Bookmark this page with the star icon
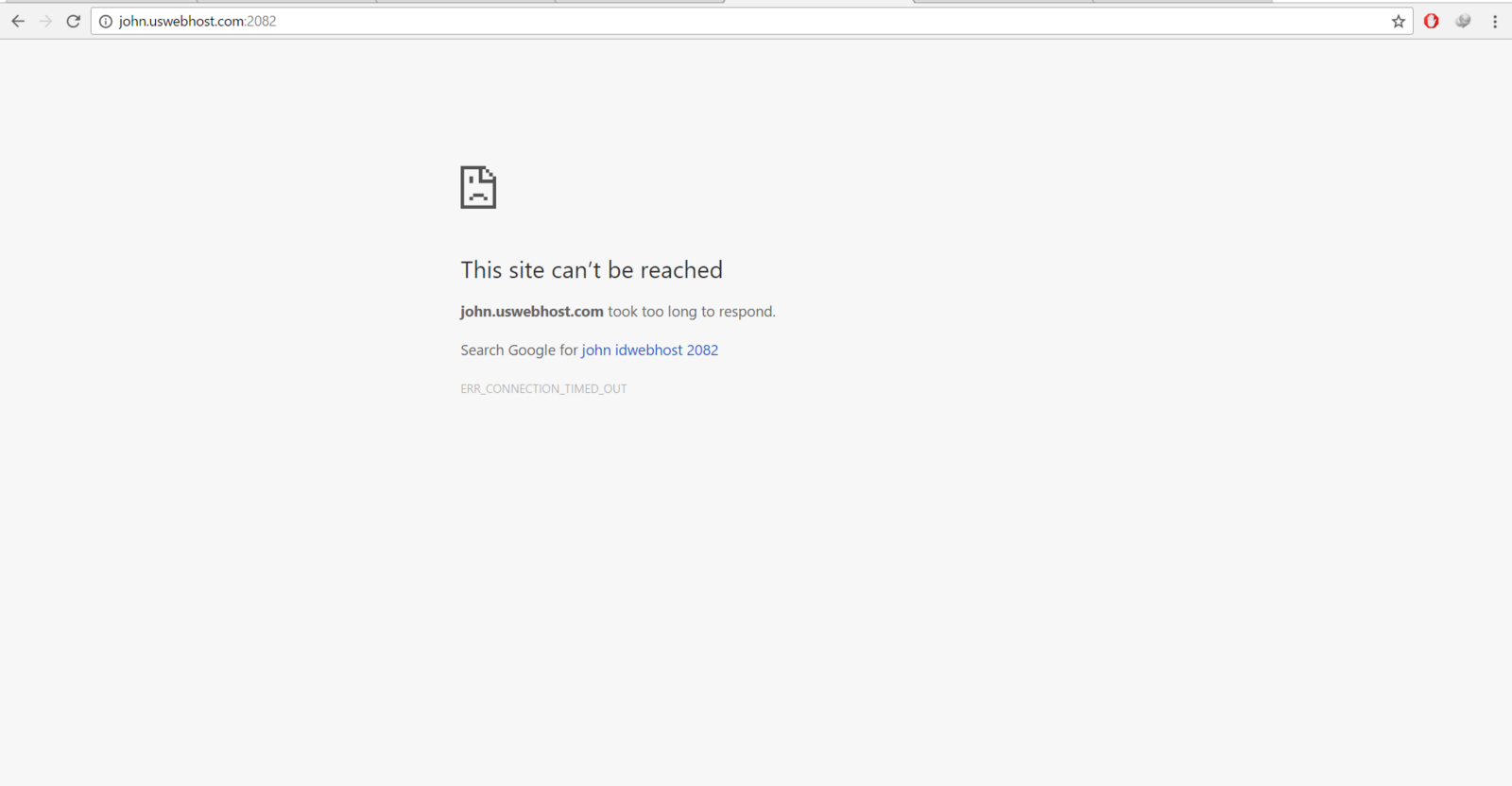The image size is (1512, 786). [x=1399, y=22]
